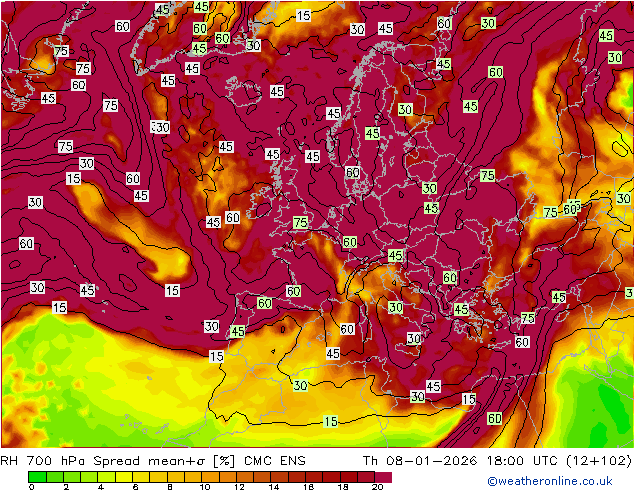Click the colour scale tick label '0'
The height and width of the screenshot is (490, 634).
[x=32, y=487]
